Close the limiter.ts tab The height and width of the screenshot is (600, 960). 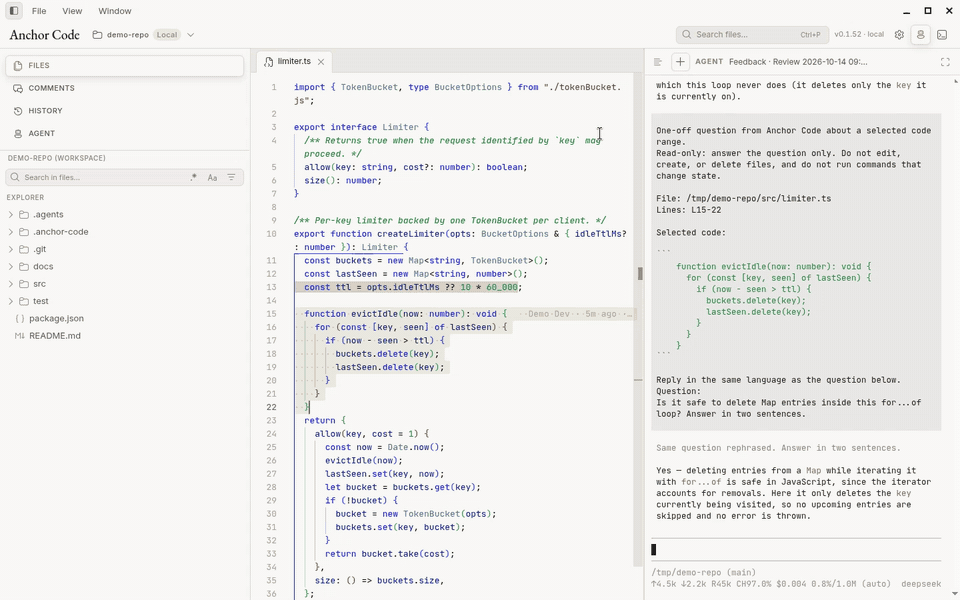321,62
